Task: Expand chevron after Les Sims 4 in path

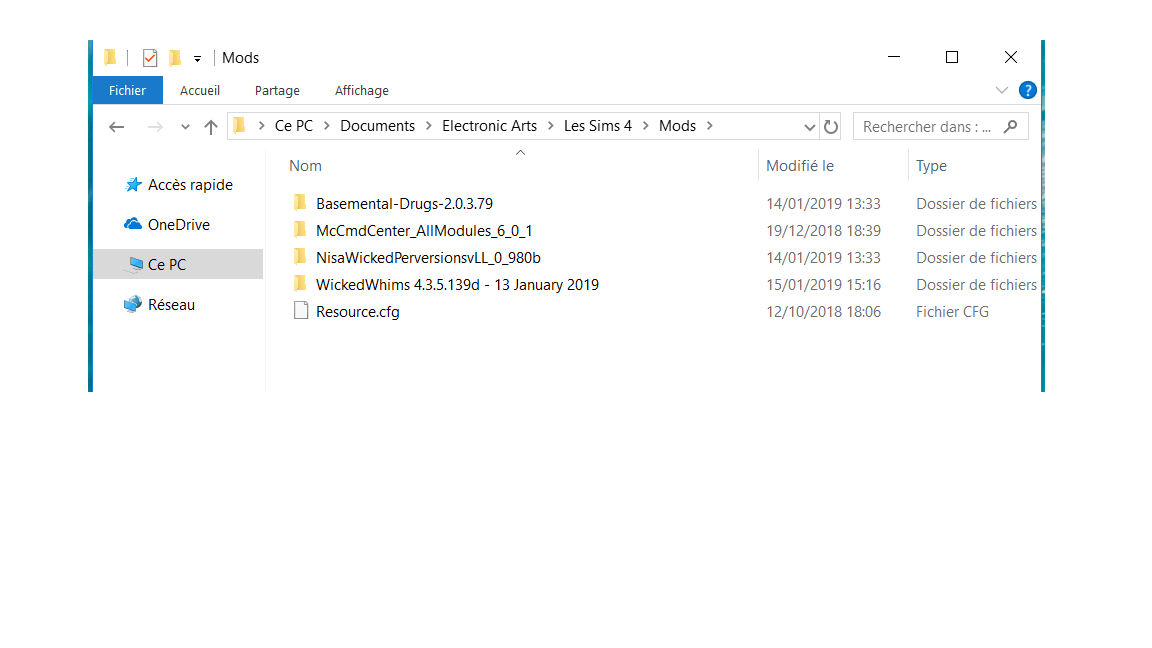Action: 646,126
